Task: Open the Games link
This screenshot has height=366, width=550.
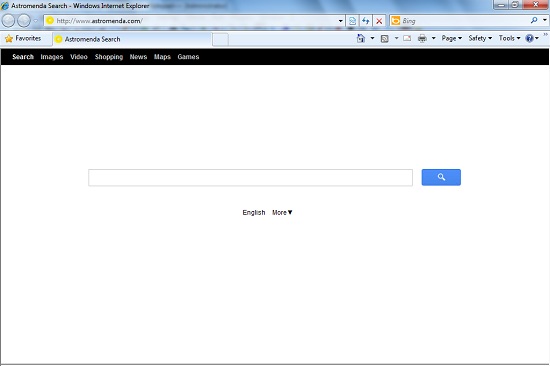Action: [x=188, y=57]
